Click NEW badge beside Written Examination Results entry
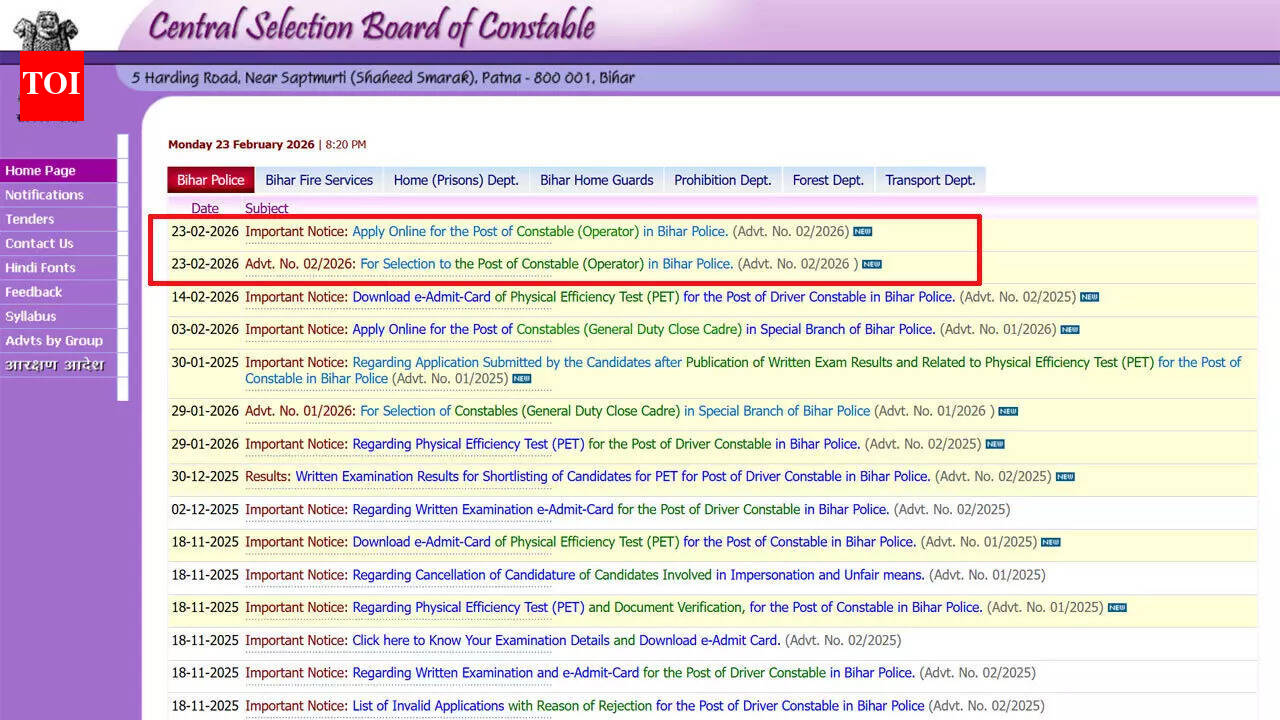 pos(1065,477)
